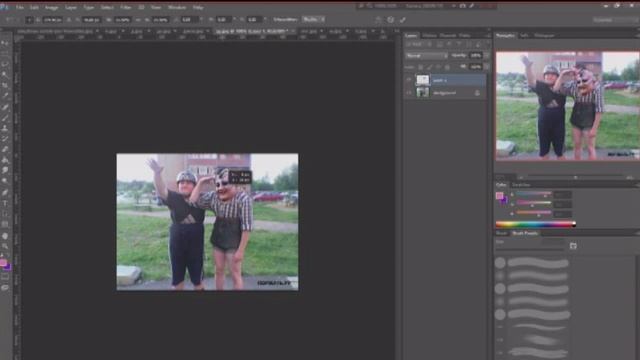The image size is (640, 360).
Task: Select the Zoom tool
Action: tap(5, 246)
